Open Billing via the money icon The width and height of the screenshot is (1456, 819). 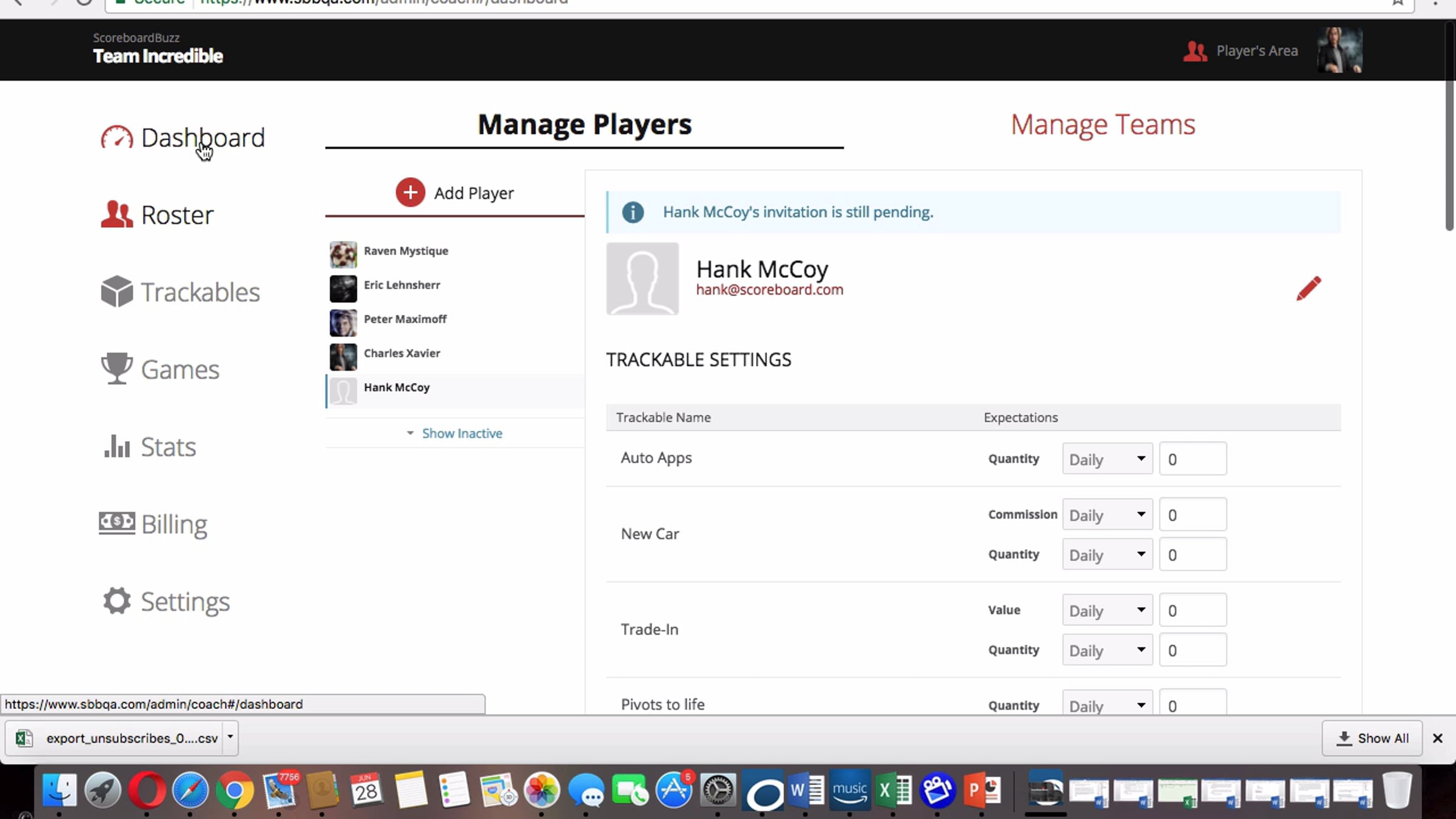116,522
